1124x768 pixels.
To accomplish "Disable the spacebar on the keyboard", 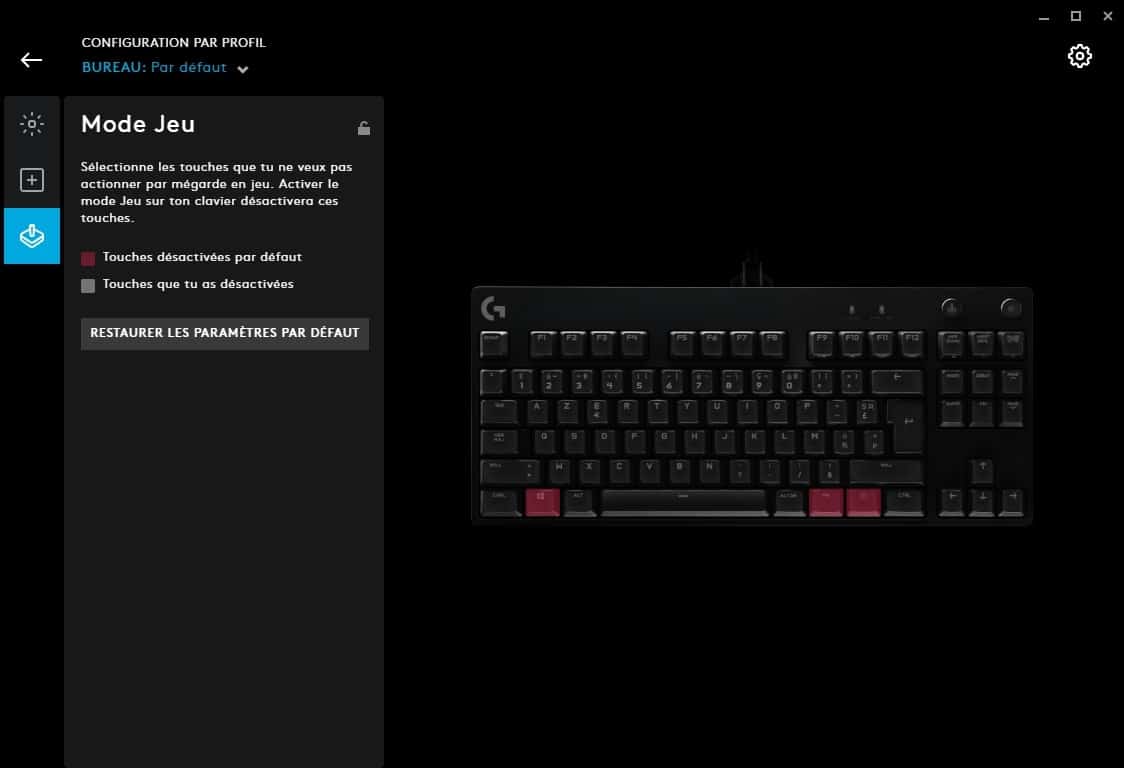I will (684, 501).
